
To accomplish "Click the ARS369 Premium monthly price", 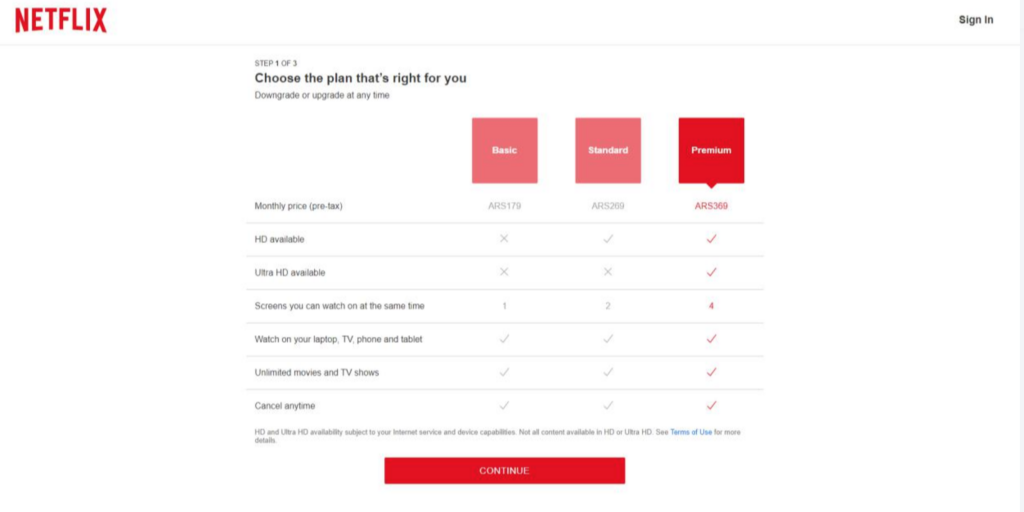I will pos(711,206).
